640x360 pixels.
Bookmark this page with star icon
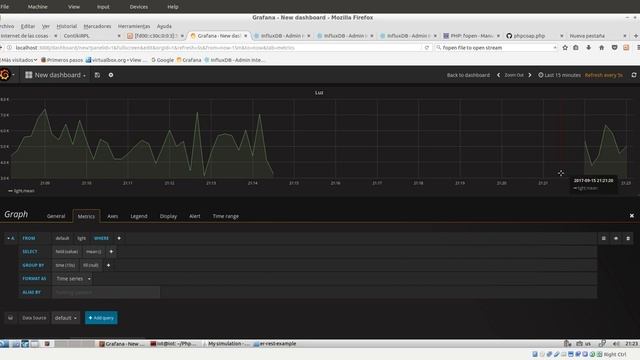(x=565, y=48)
